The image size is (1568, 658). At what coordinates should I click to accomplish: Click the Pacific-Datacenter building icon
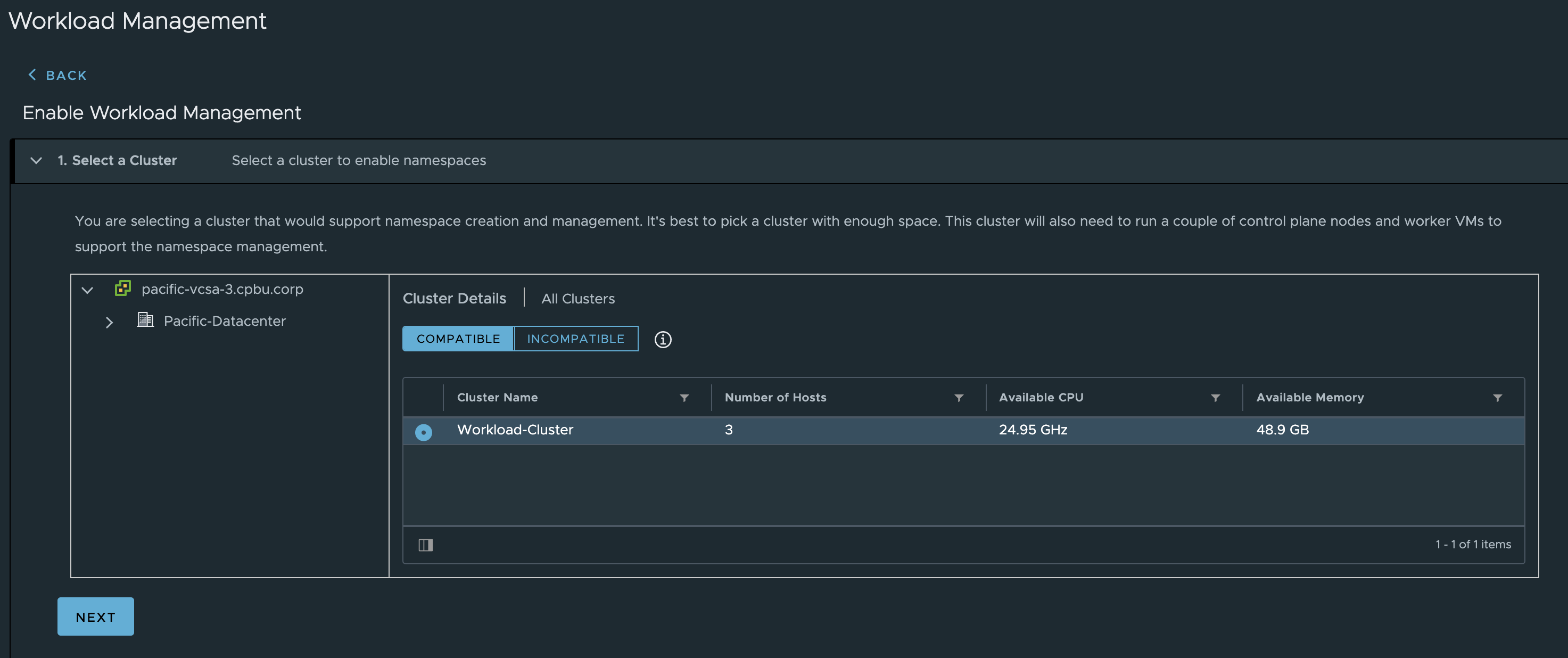click(x=145, y=319)
